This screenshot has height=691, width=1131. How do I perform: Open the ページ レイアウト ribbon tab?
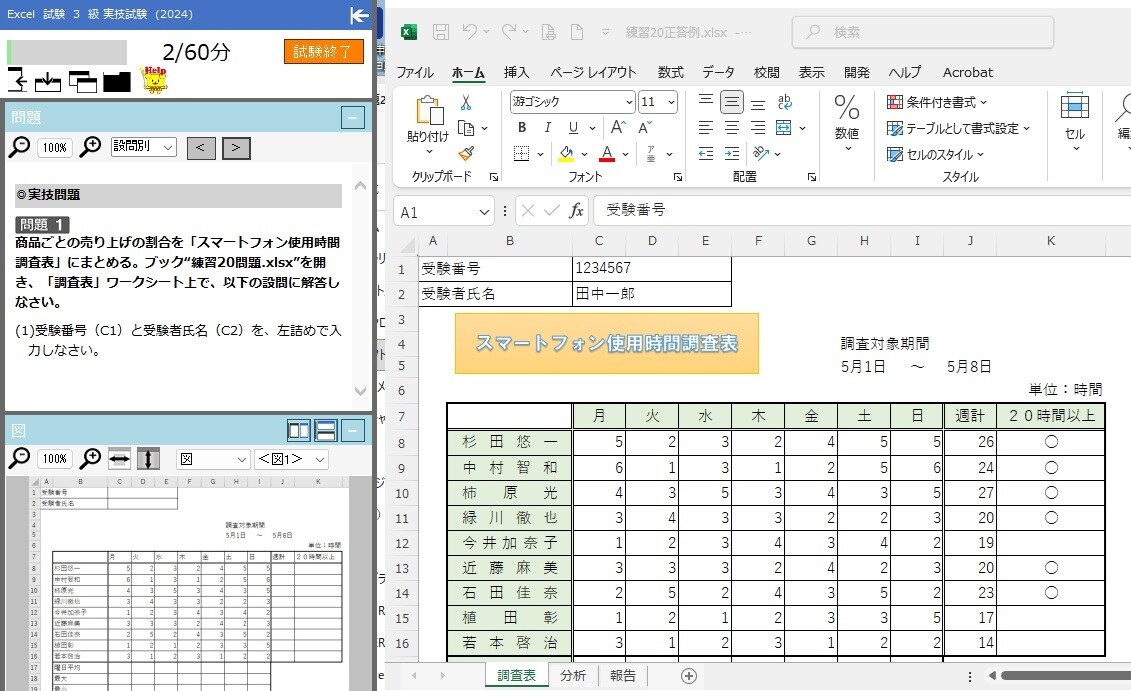click(x=593, y=72)
